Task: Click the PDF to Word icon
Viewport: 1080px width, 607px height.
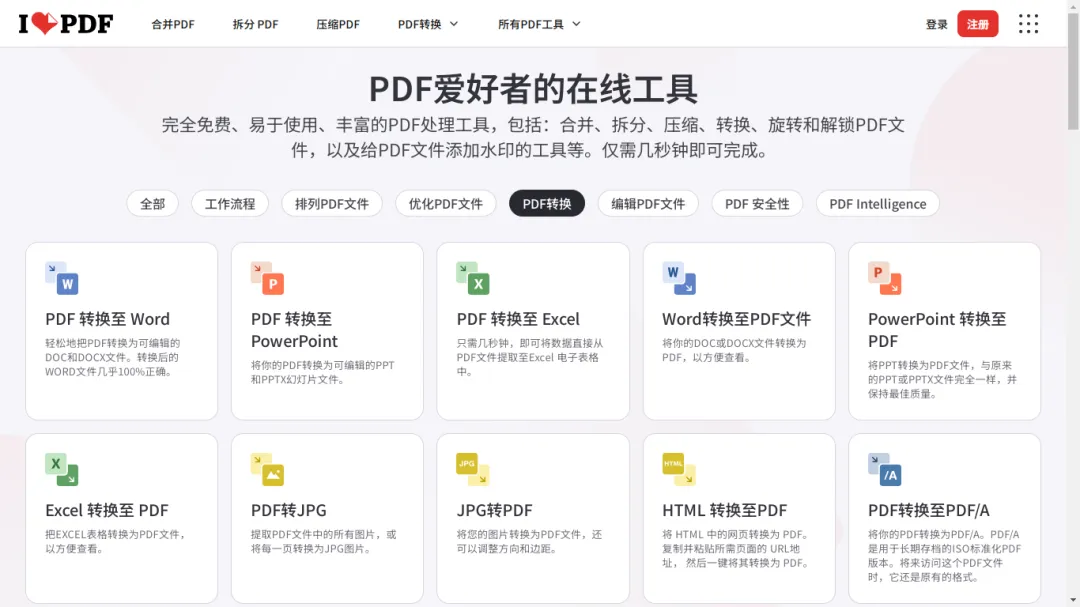Action: coord(62,278)
